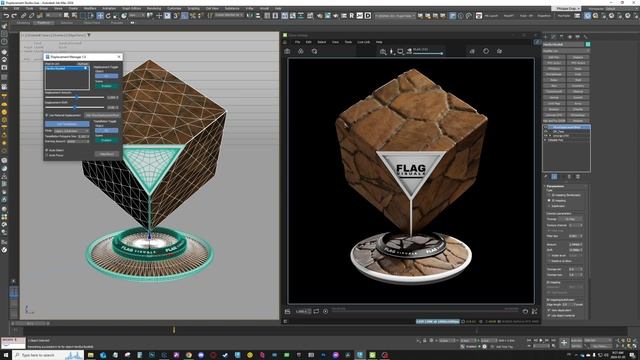The height and width of the screenshot is (360, 640).
Task: Choose the Select Object tool
Action: point(67,16)
